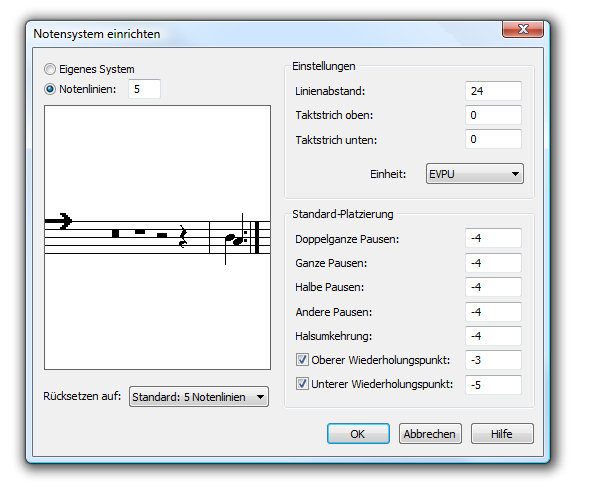Screen dimensions: 590x499
Task: Select the Eigenes System radio button
Action: click(50, 69)
